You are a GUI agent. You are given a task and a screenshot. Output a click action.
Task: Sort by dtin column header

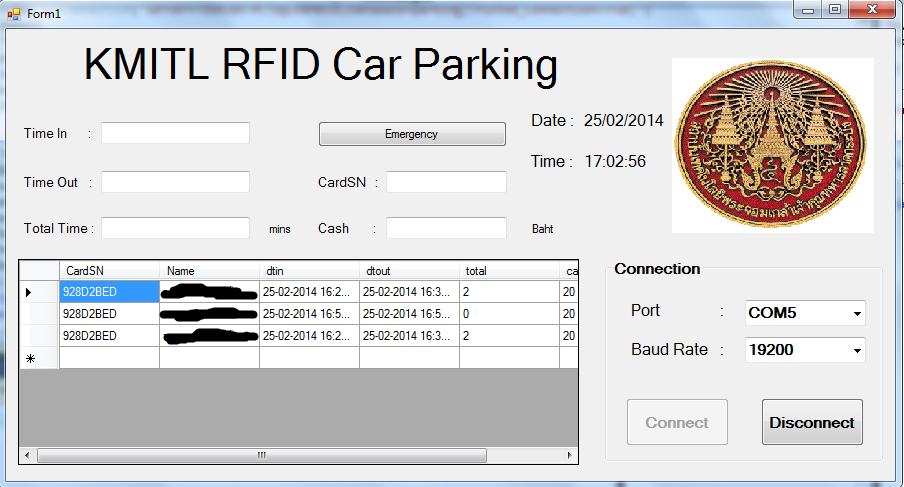[x=310, y=270]
